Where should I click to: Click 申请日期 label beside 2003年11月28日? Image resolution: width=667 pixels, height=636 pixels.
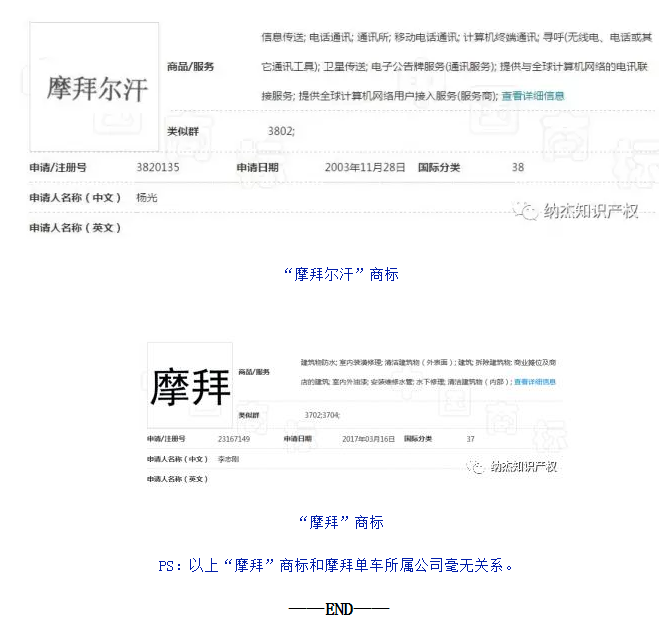pos(257,167)
